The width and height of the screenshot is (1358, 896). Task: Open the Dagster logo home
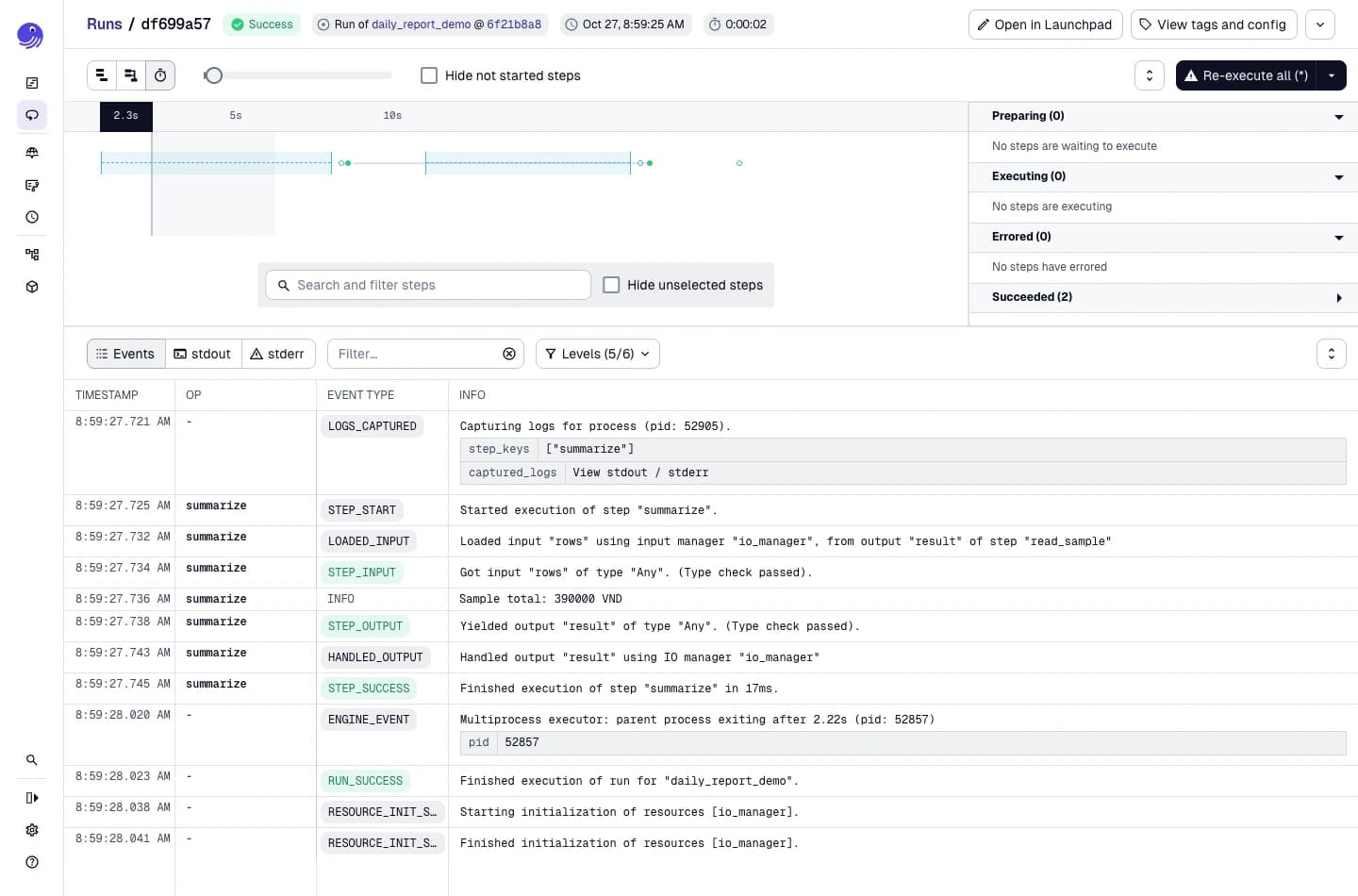30,36
